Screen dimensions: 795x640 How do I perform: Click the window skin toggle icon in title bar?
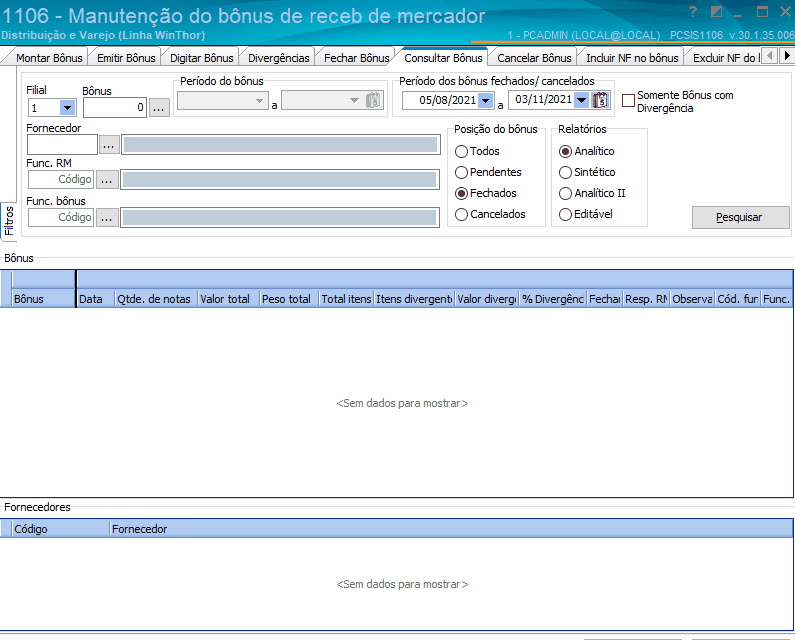[716, 12]
